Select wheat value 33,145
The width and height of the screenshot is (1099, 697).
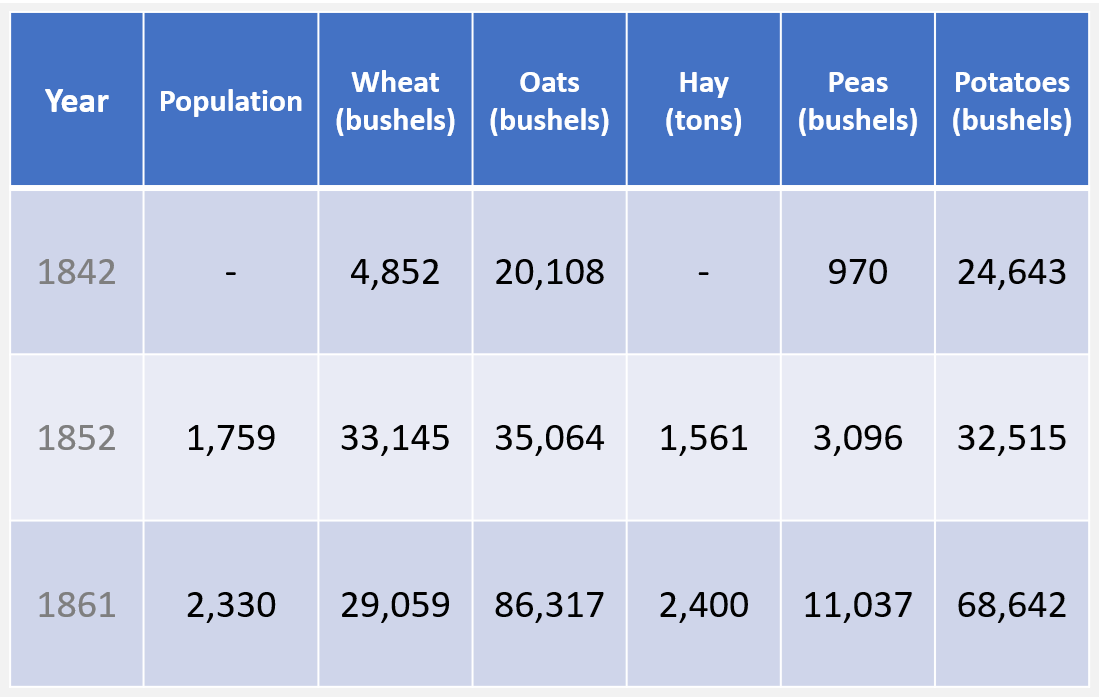pos(396,438)
